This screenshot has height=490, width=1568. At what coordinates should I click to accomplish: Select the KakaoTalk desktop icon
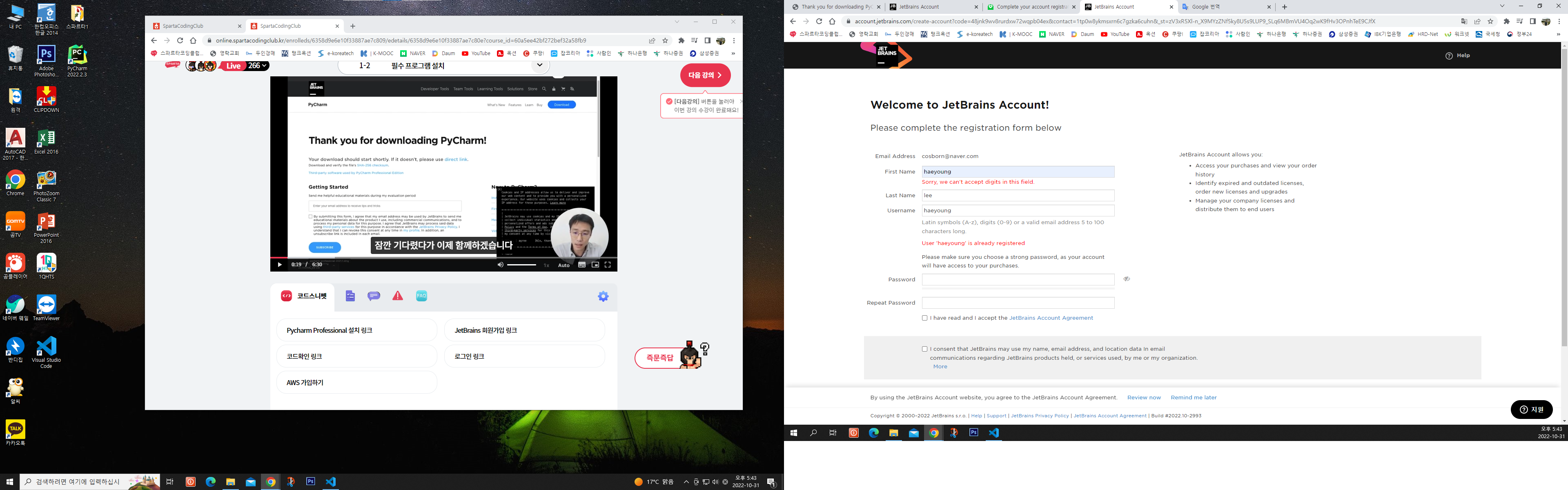pos(15,433)
